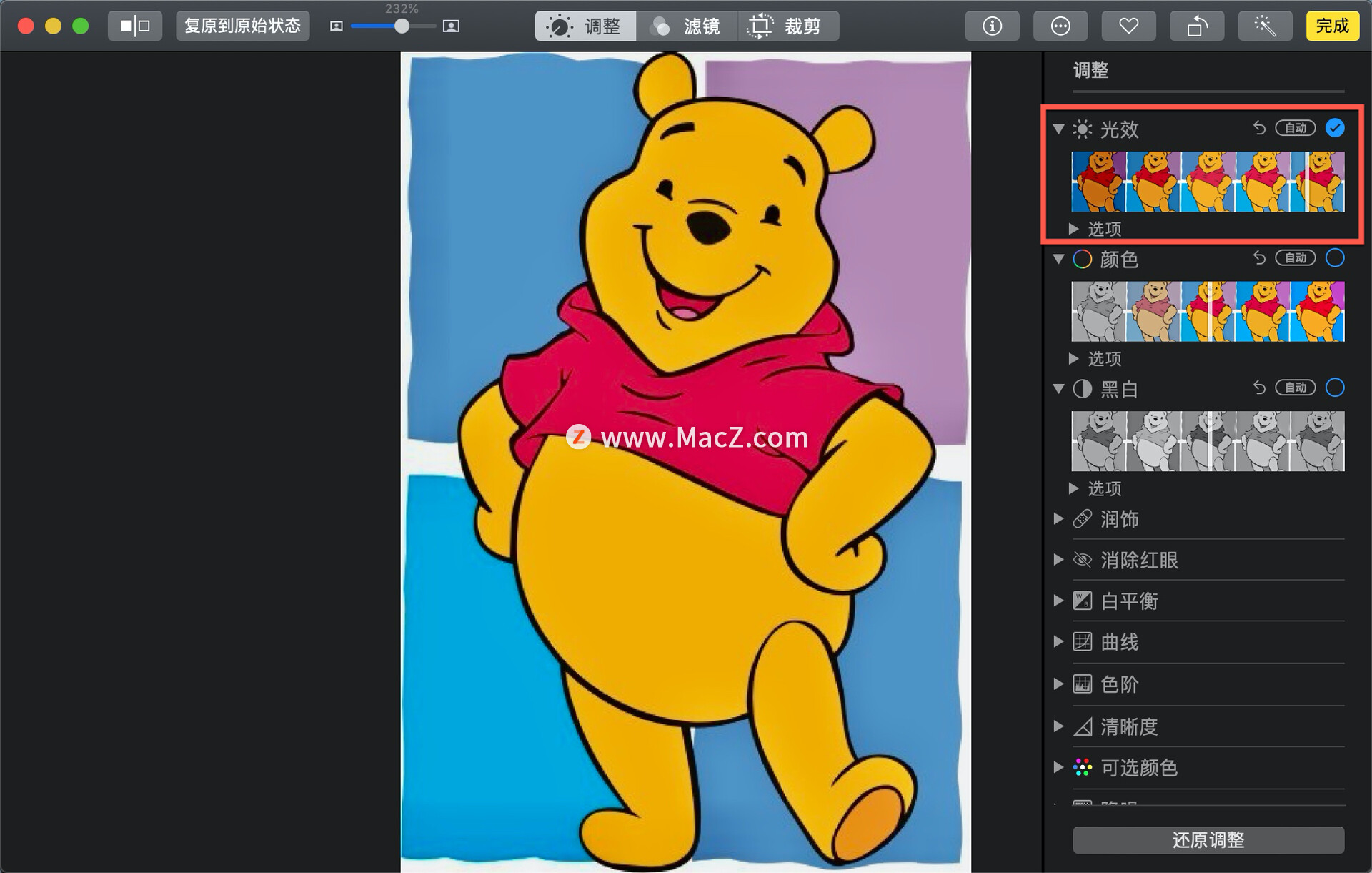Click the auto-enhance magic wand
1372x873 pixels.
click(1265, 26)
